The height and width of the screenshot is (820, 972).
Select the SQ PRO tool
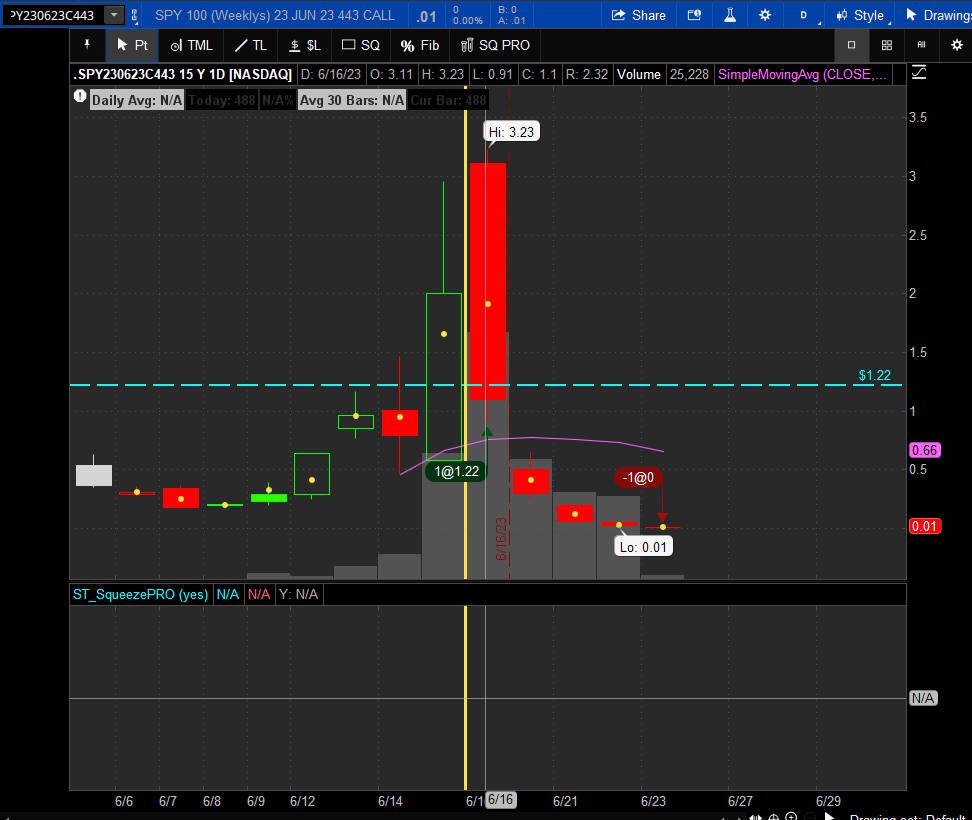pyautogui.click(x=495, y=45)
